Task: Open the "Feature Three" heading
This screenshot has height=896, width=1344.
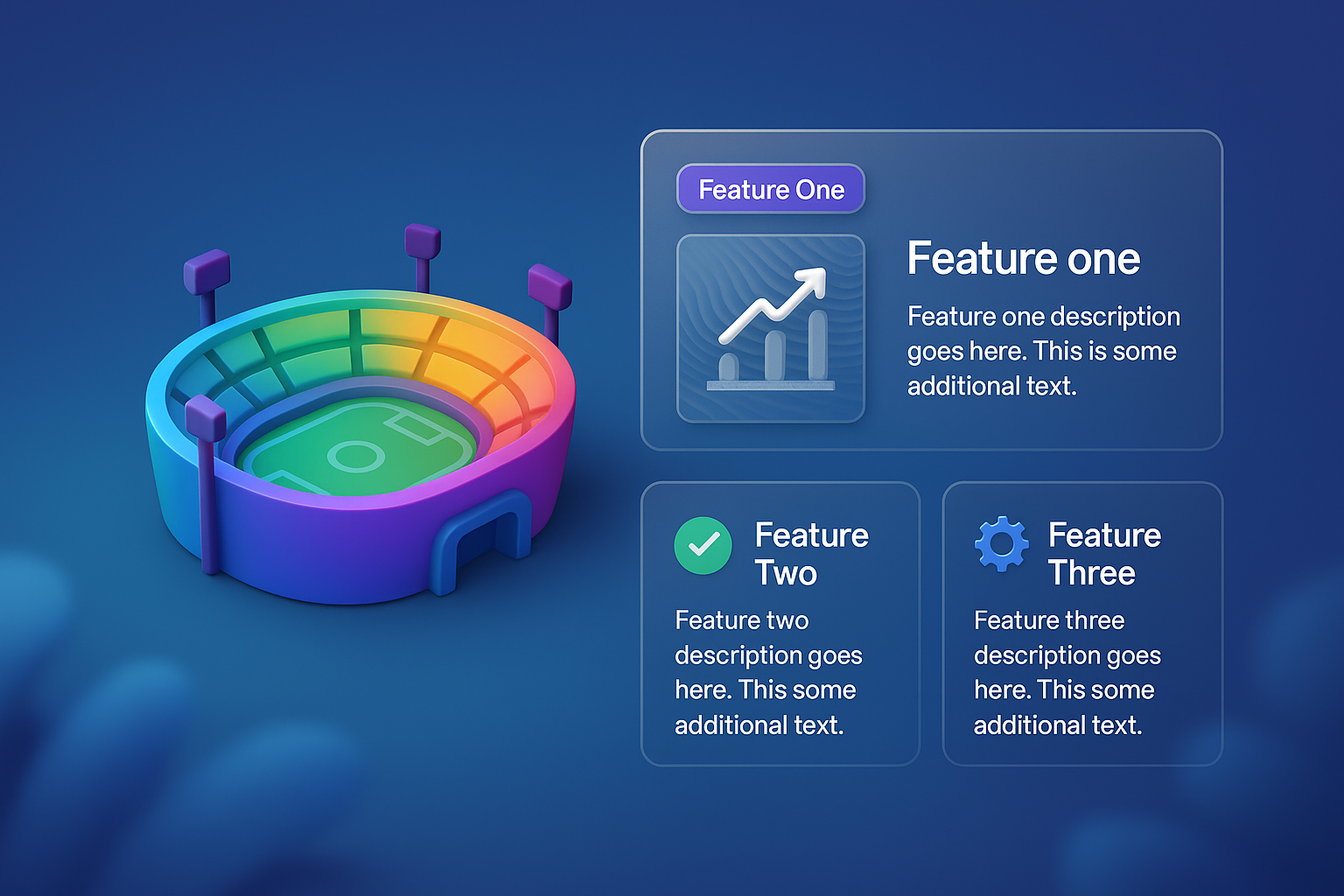Action: coord(1104,553)
